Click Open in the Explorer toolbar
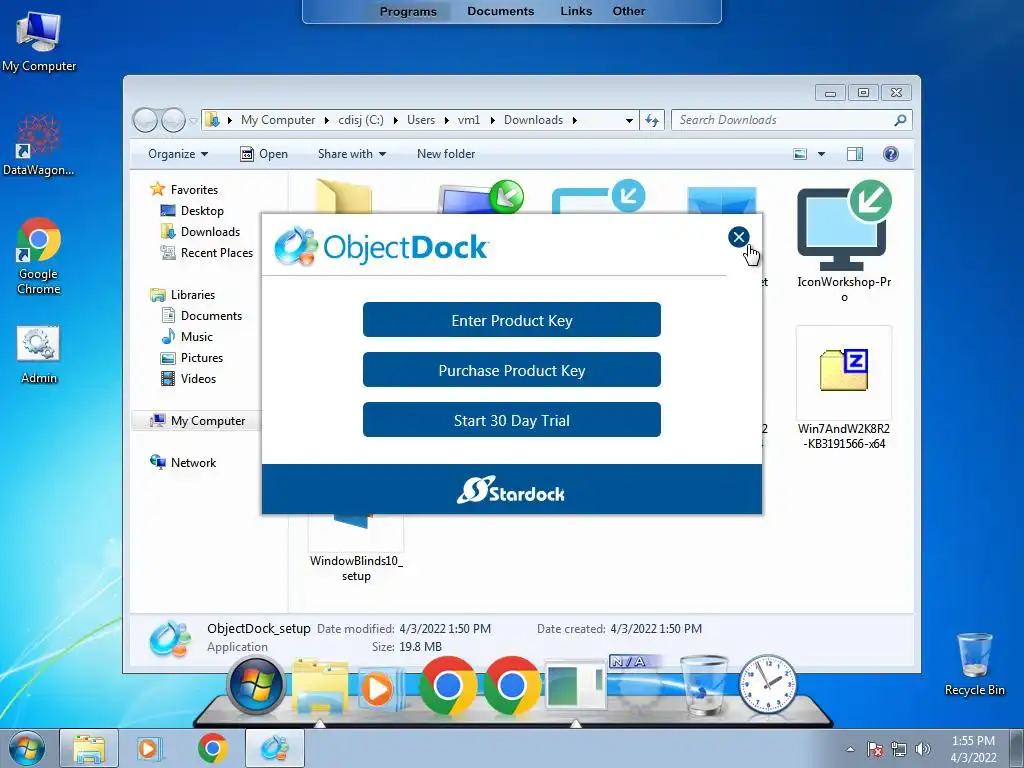Screen dimensions: 1024x768 [x=264, y=154]
